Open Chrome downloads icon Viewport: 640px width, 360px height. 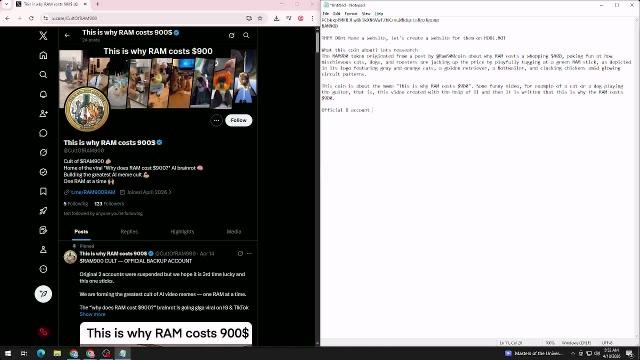(x=276, y=18)
